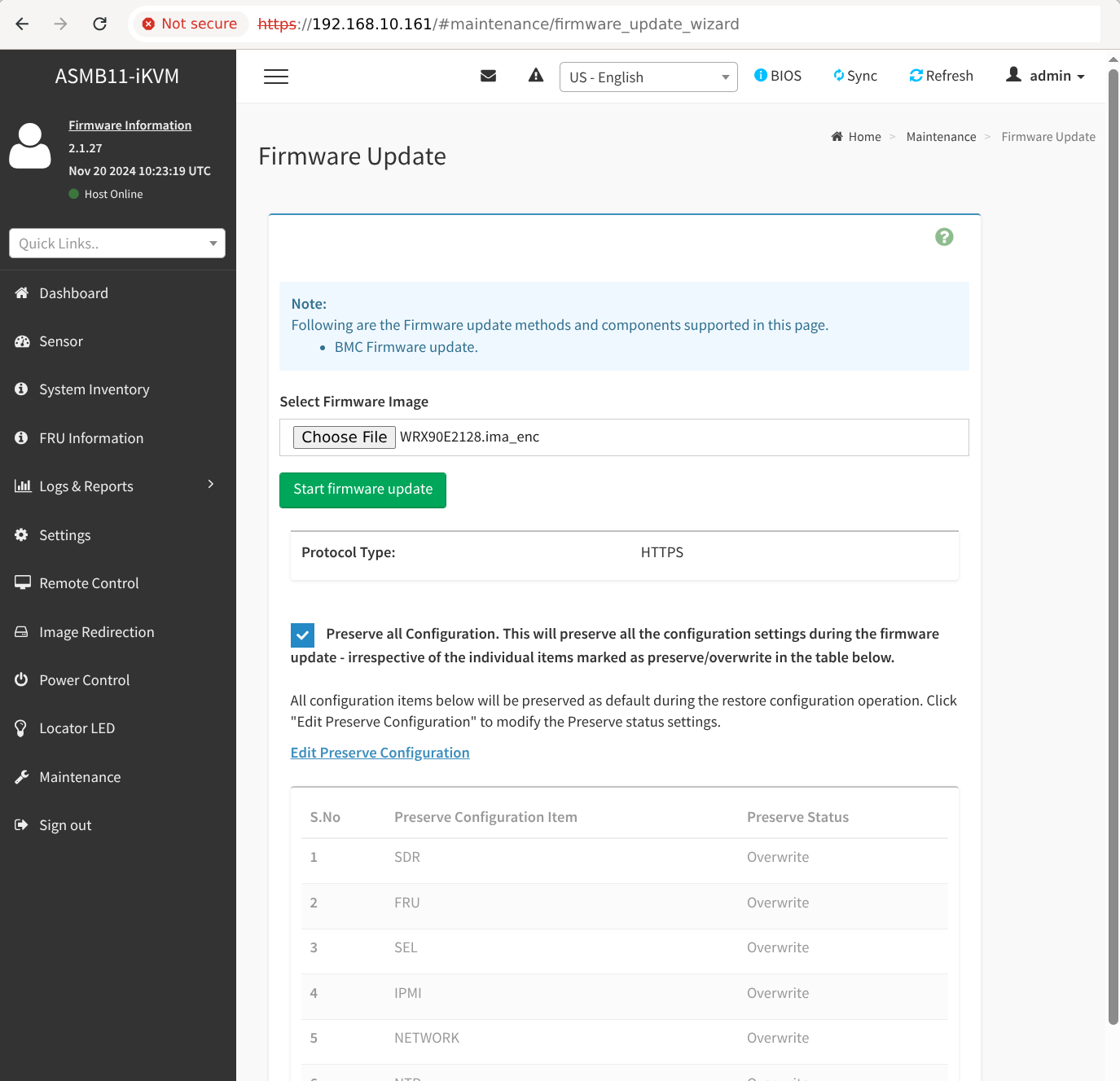Click the Sync icon
This screenshot has width=1120, height=1081.
(839, 76)
